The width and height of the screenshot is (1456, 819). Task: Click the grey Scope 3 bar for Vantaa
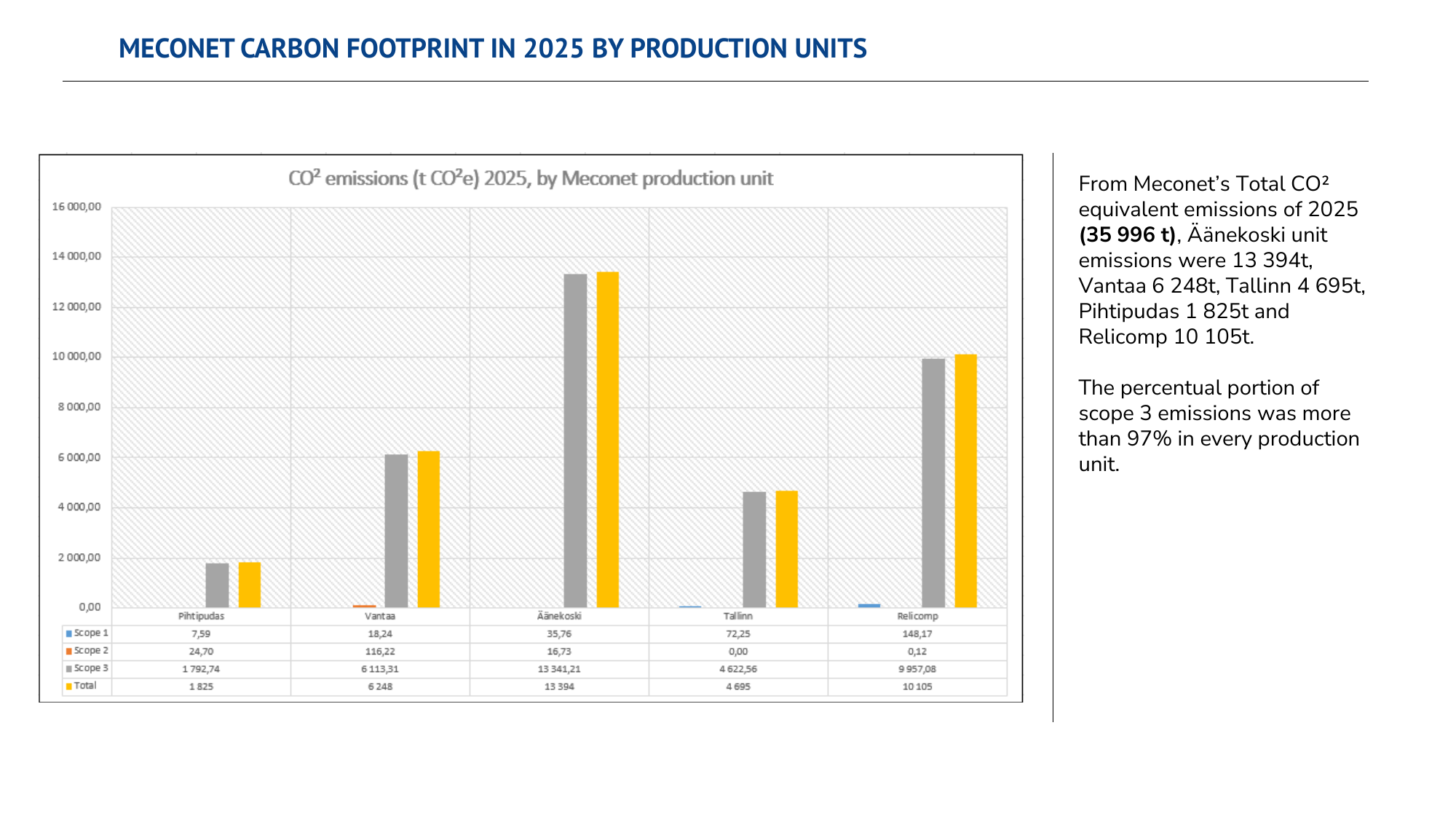pyautogui.click(x=396, y=531)
